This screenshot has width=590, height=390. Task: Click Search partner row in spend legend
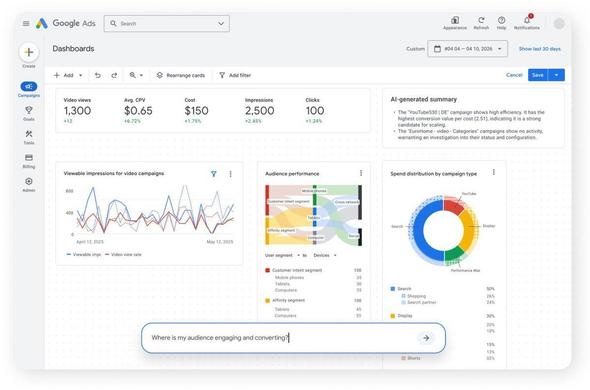tap(448, 302)
